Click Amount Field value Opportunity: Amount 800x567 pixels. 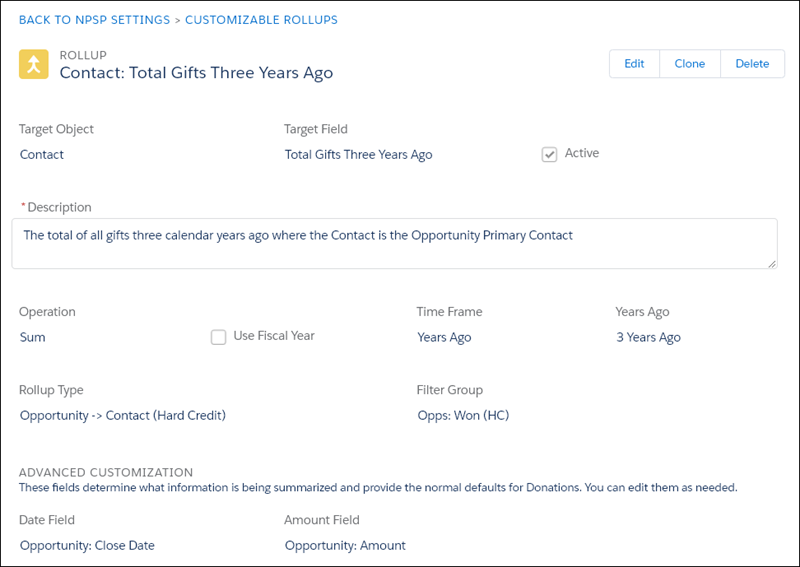[x=345, y=546]
